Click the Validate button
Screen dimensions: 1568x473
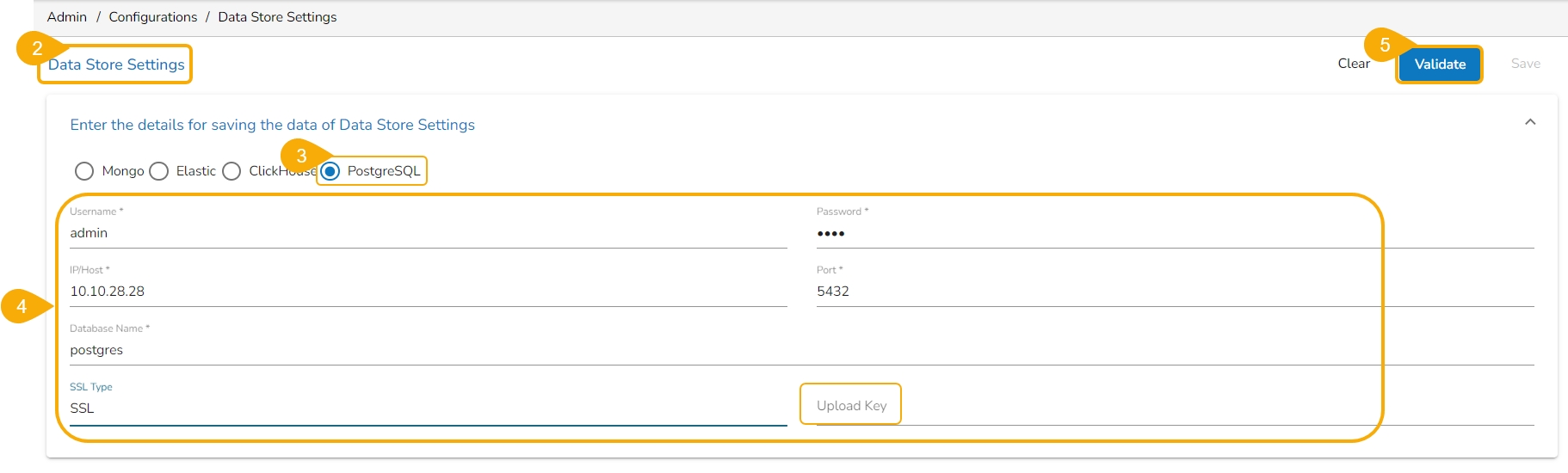coord(1439,64)
